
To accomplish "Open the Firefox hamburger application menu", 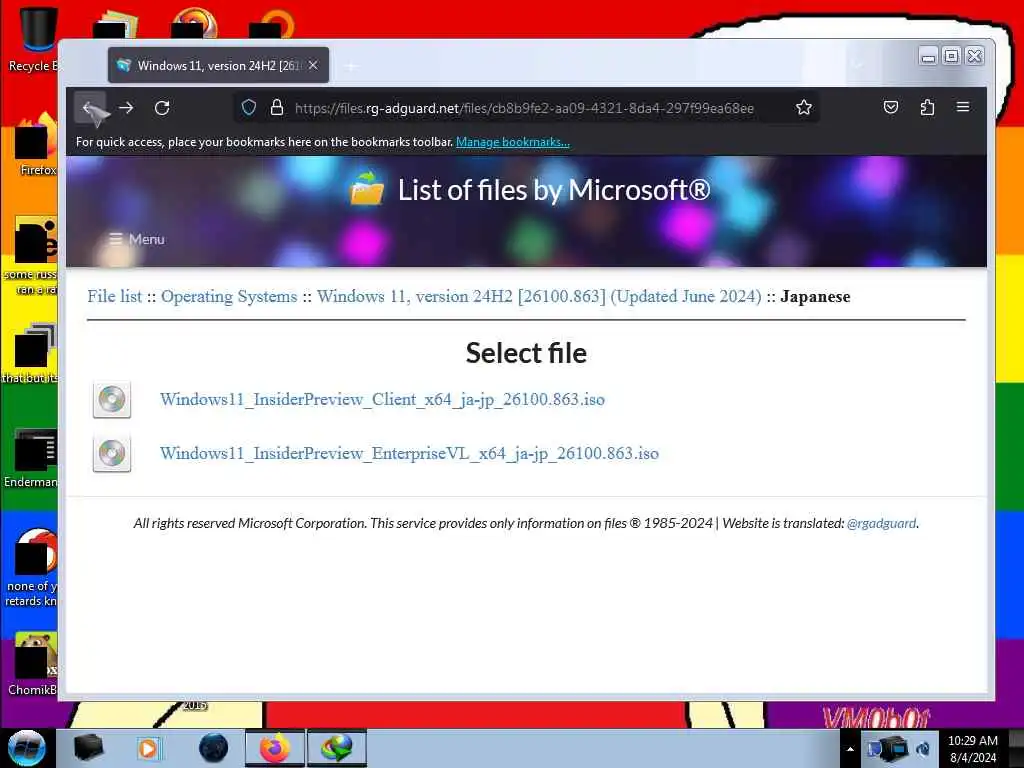I will pyautogui.click(x=963, y=107).
